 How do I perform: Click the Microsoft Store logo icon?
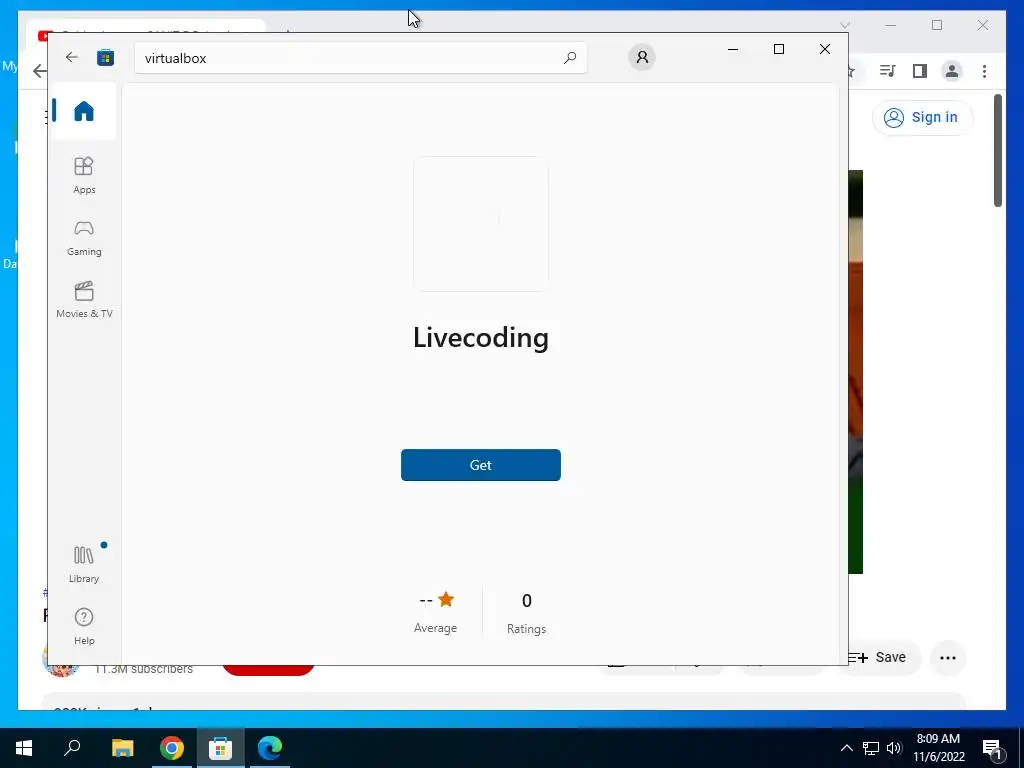(x=105, y=57)
